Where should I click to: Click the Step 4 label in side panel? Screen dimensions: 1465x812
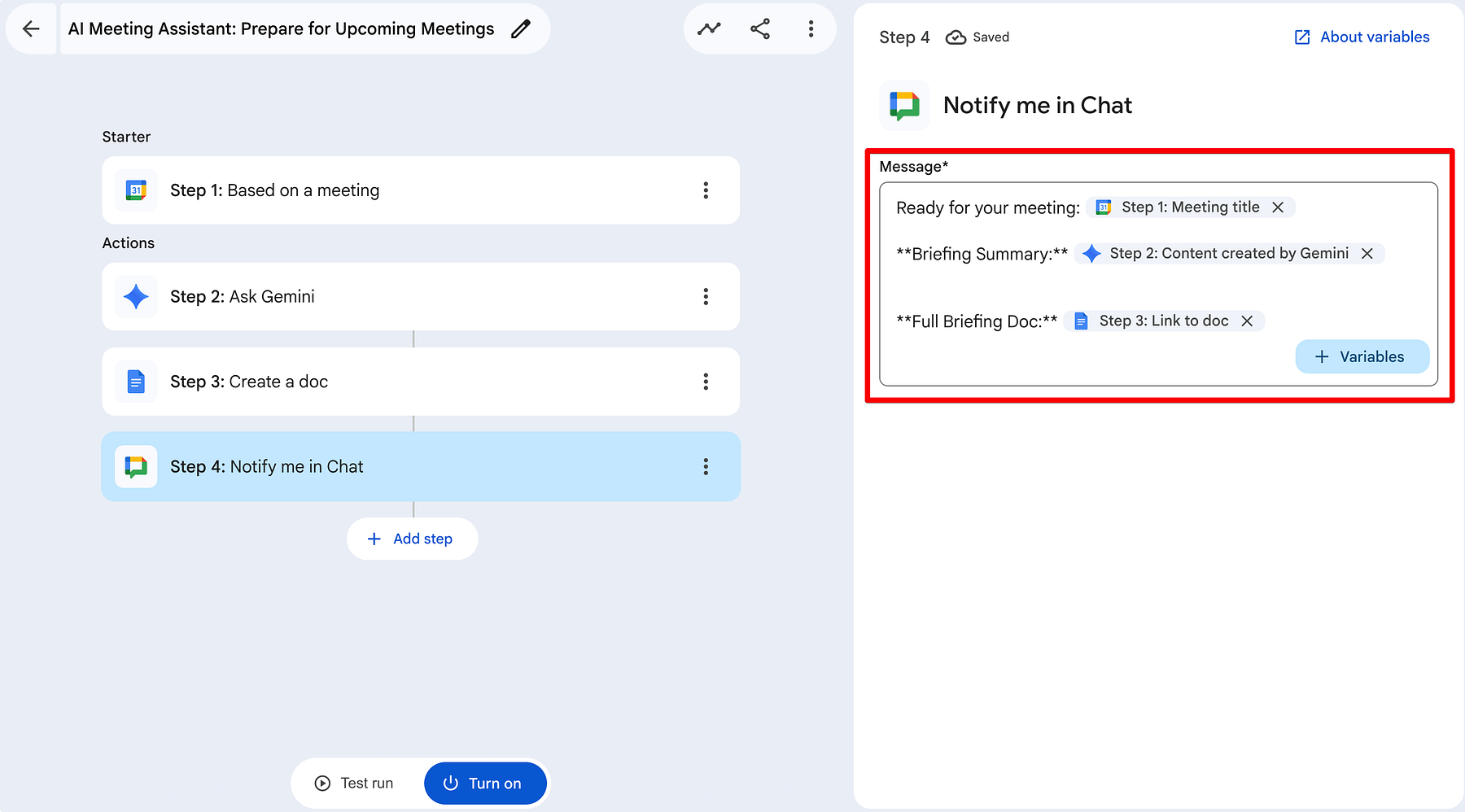pos(904,37)
